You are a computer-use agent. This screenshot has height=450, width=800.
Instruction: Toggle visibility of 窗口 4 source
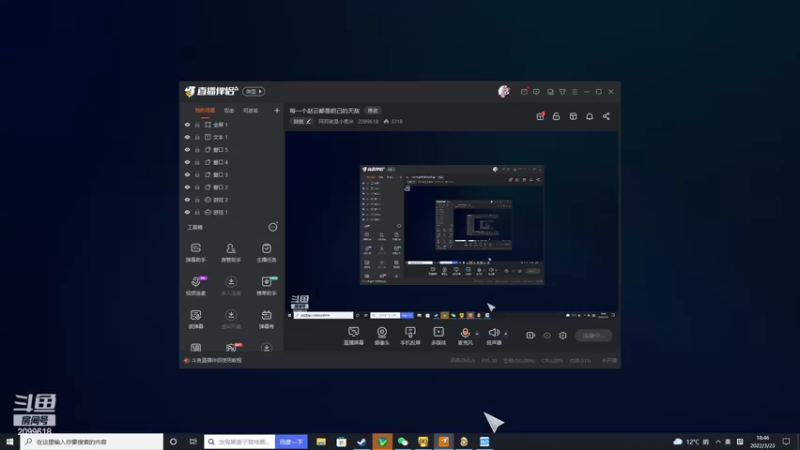tap(187, 162)
